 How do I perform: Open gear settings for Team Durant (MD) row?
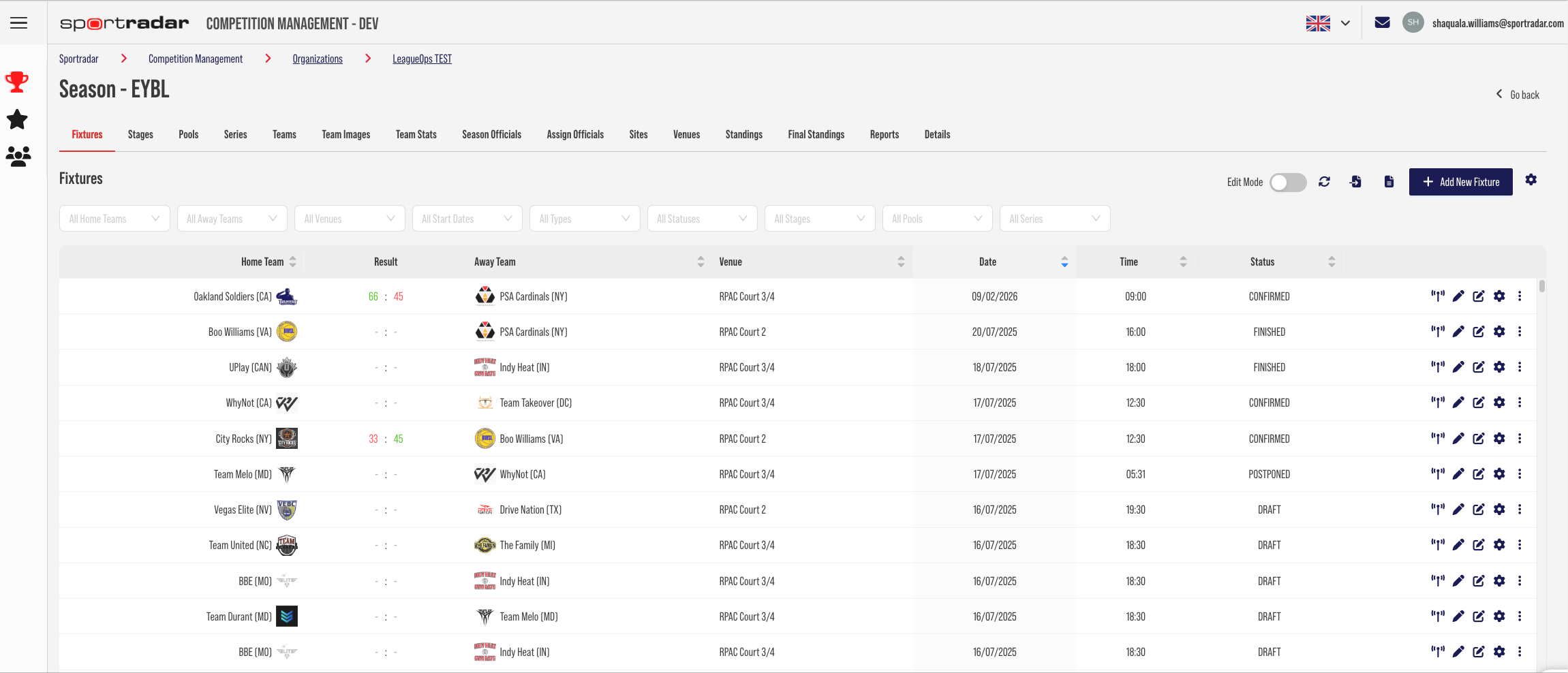[x=1499, y=616]
